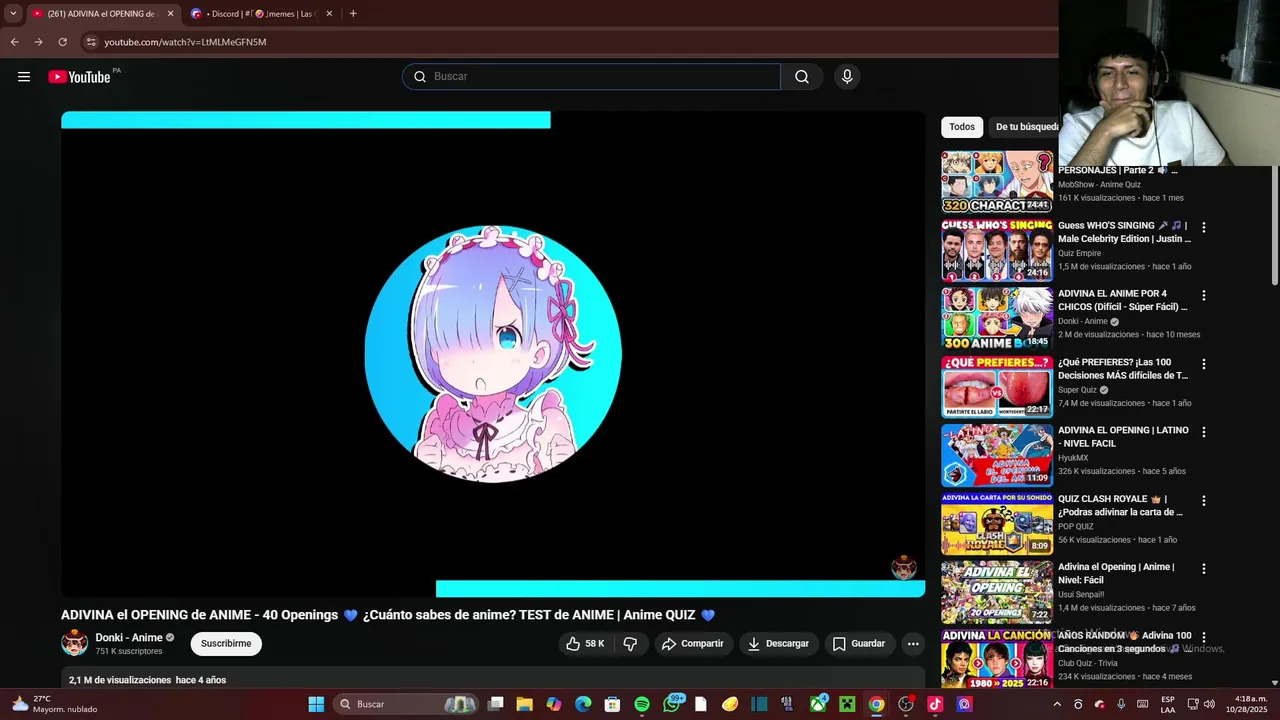Click the search magnifier button

pyautogui.click(x=802, y=77)
